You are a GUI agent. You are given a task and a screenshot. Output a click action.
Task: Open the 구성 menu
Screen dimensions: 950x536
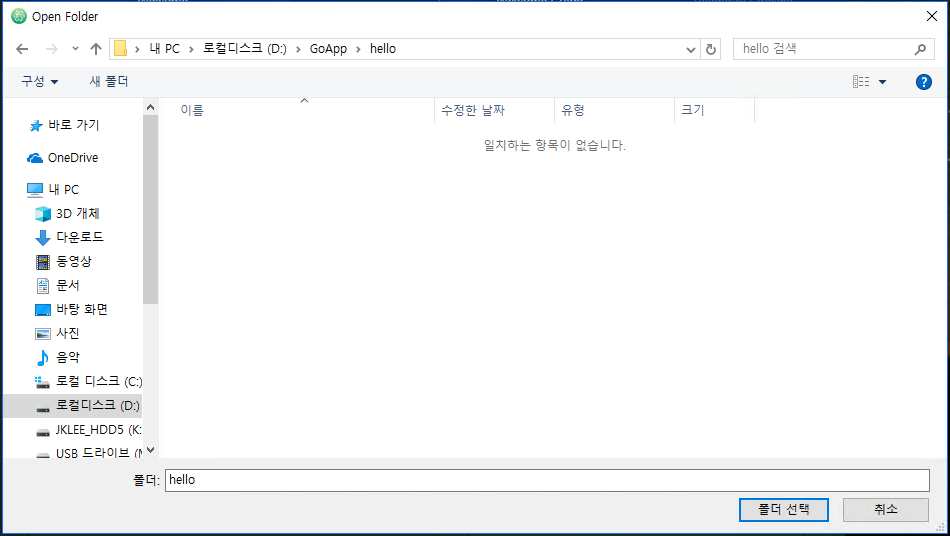[40, 82]
